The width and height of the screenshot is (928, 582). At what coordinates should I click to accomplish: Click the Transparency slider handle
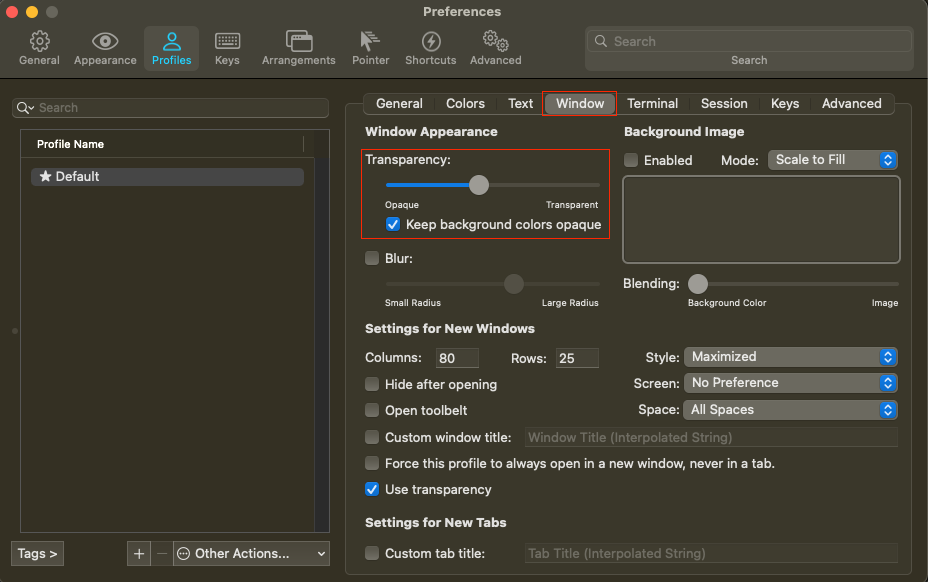[x=479, y=185]
